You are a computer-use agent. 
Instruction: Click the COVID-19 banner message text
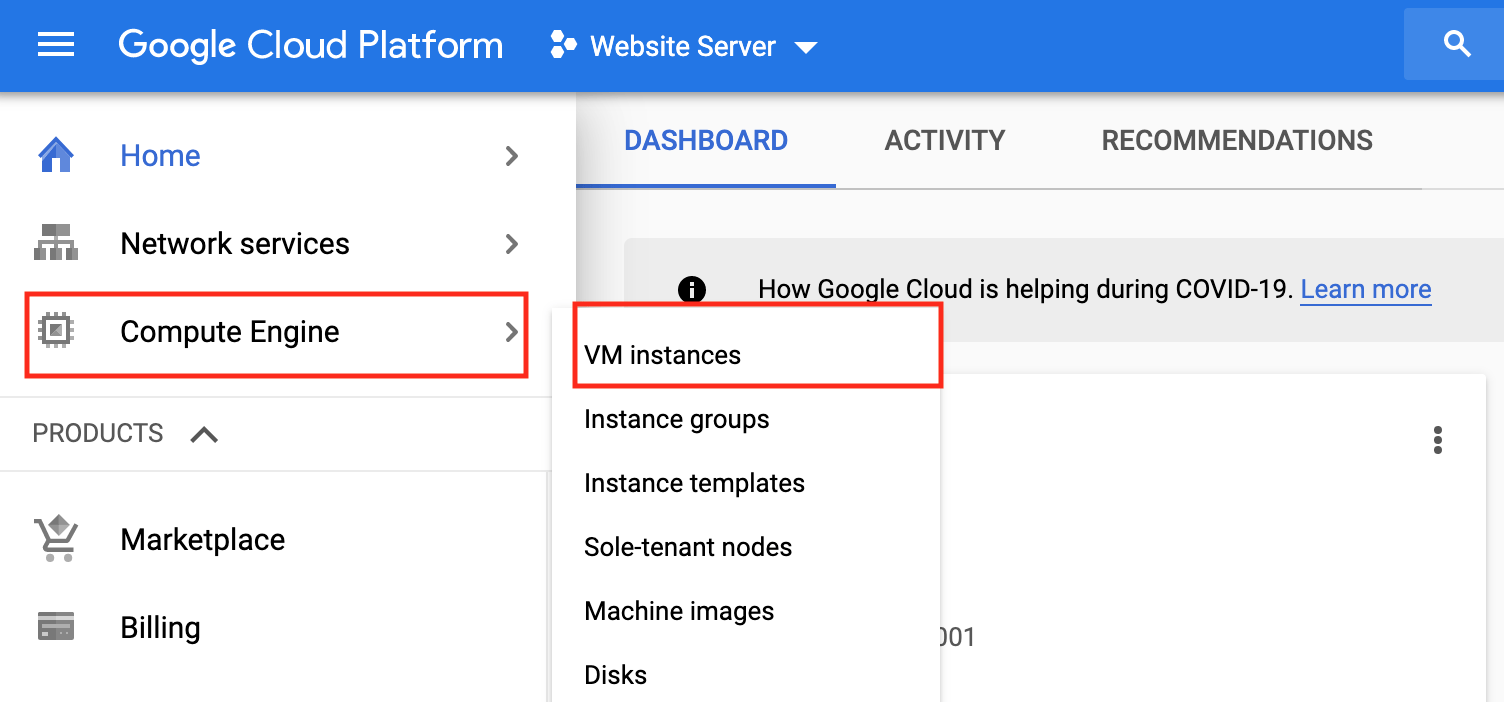[1025, 290]
